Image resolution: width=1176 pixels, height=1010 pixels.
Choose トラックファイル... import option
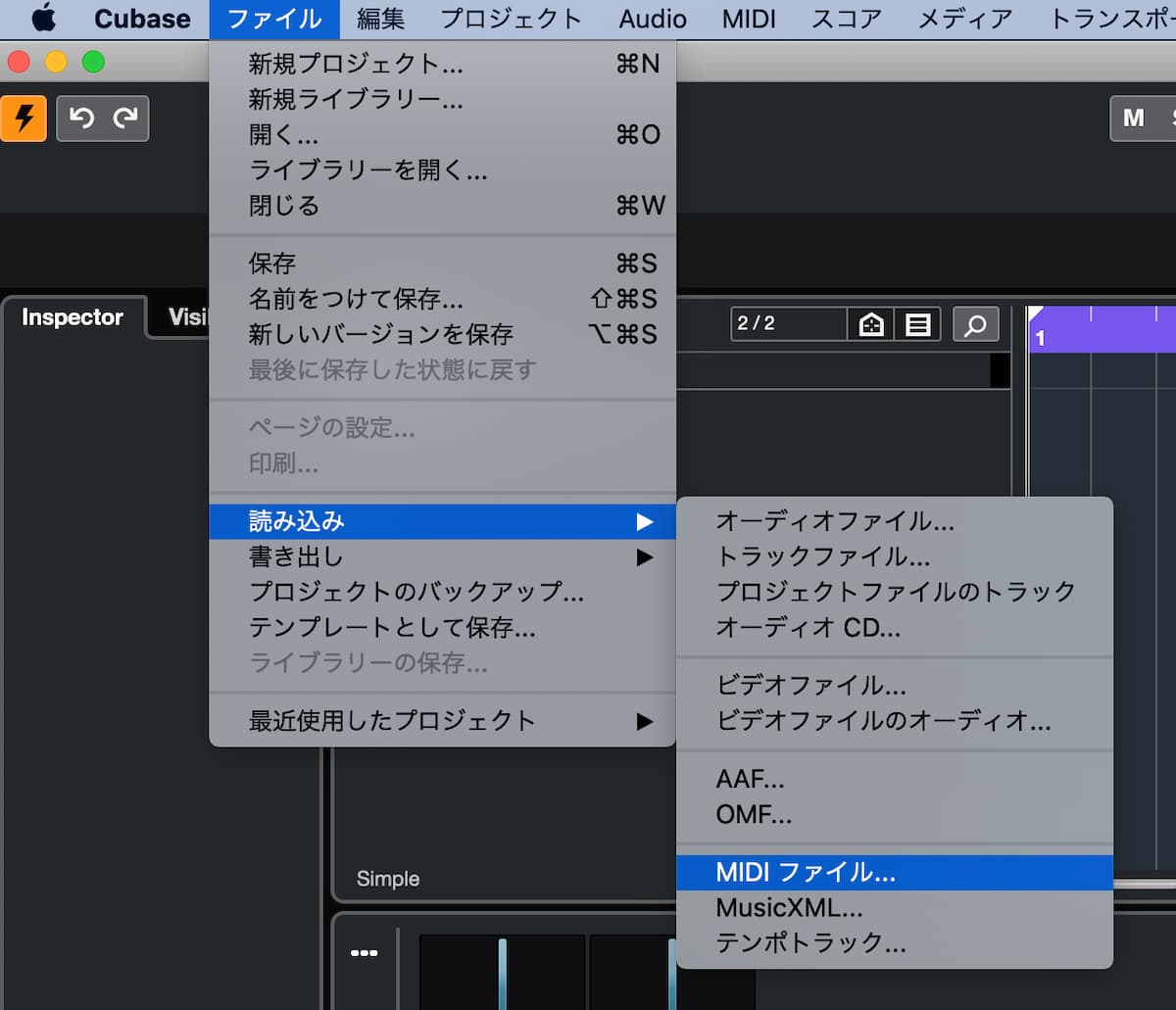pyautogui.click(x=895, y=556)
